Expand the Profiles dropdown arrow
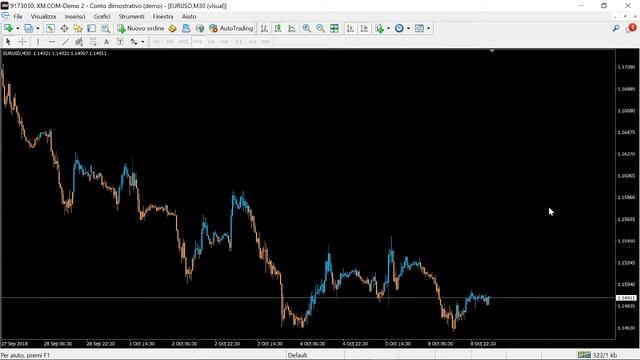 (38, 28)
